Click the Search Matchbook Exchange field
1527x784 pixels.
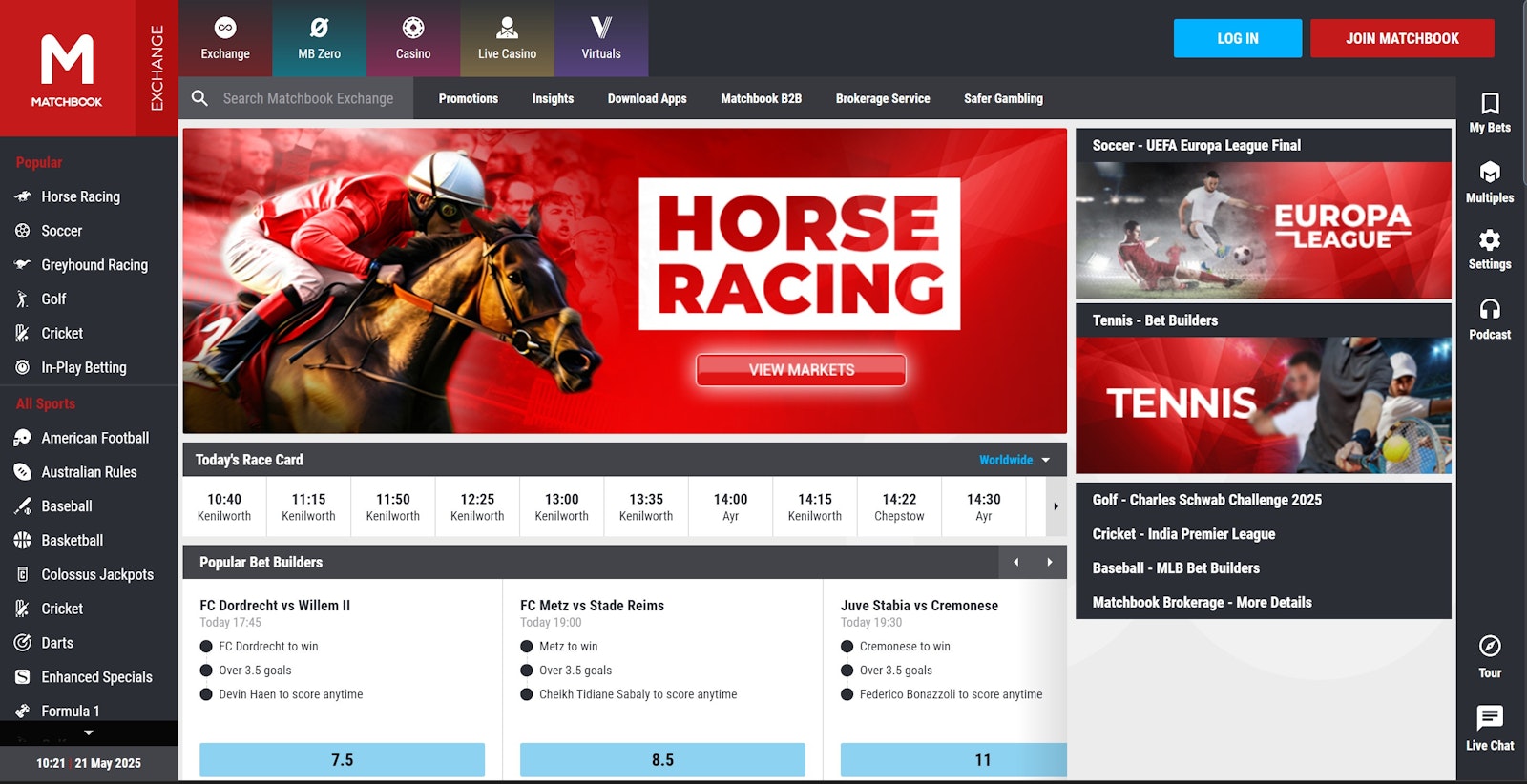(308, 98)
